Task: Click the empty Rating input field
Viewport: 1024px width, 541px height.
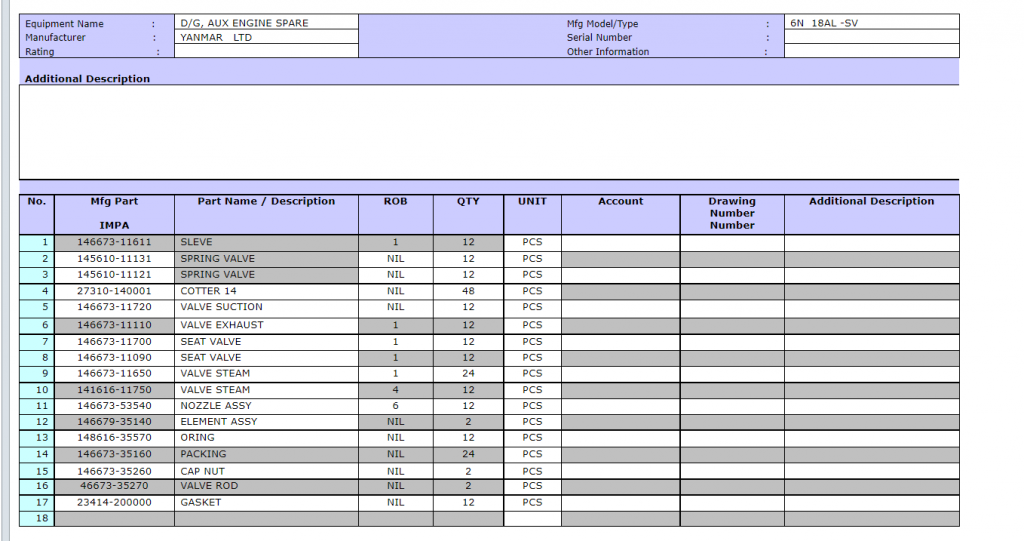Action: click(265, 51)
